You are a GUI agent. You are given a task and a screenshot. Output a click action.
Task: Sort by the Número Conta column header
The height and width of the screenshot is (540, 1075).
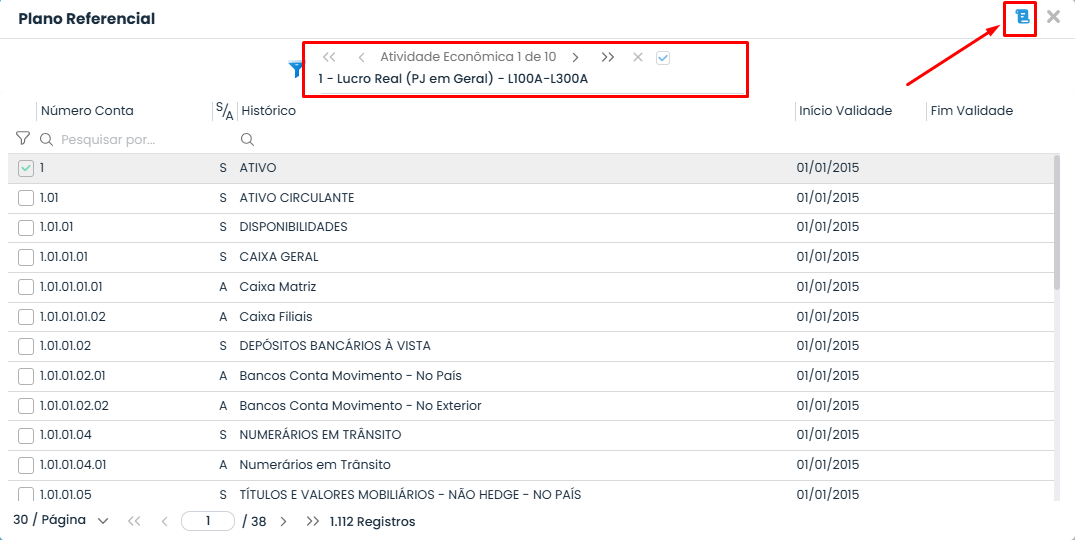pyautogui.click(x=87, y=110)
